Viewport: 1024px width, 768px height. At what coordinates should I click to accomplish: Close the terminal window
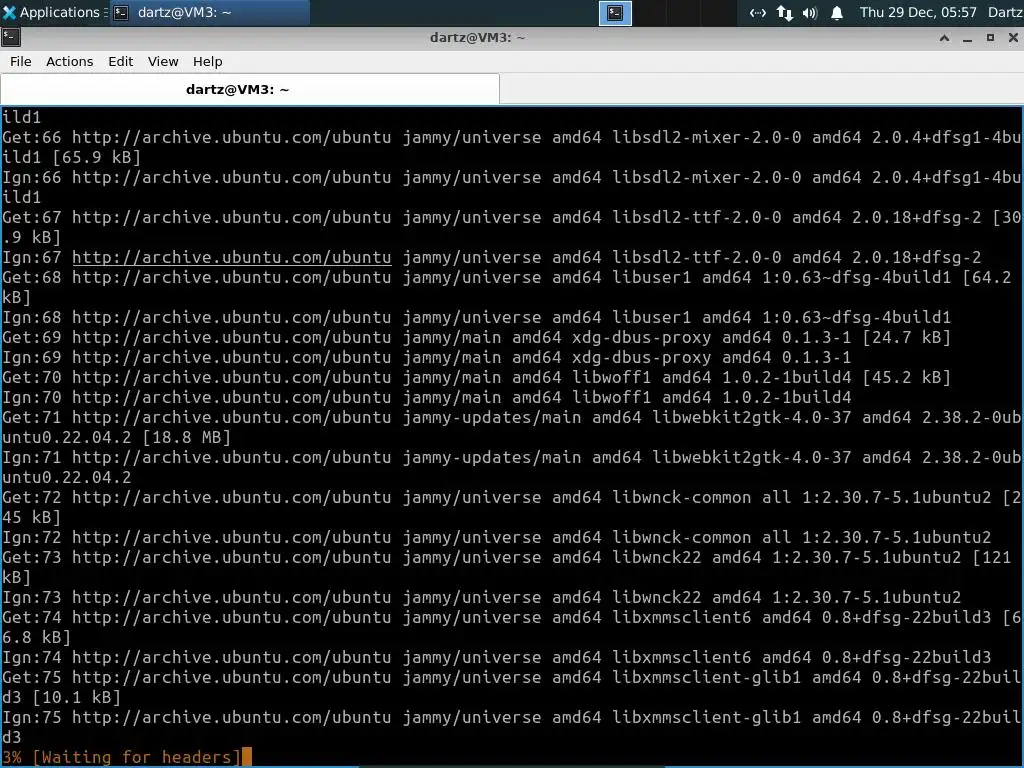[x=1013, y=38]
